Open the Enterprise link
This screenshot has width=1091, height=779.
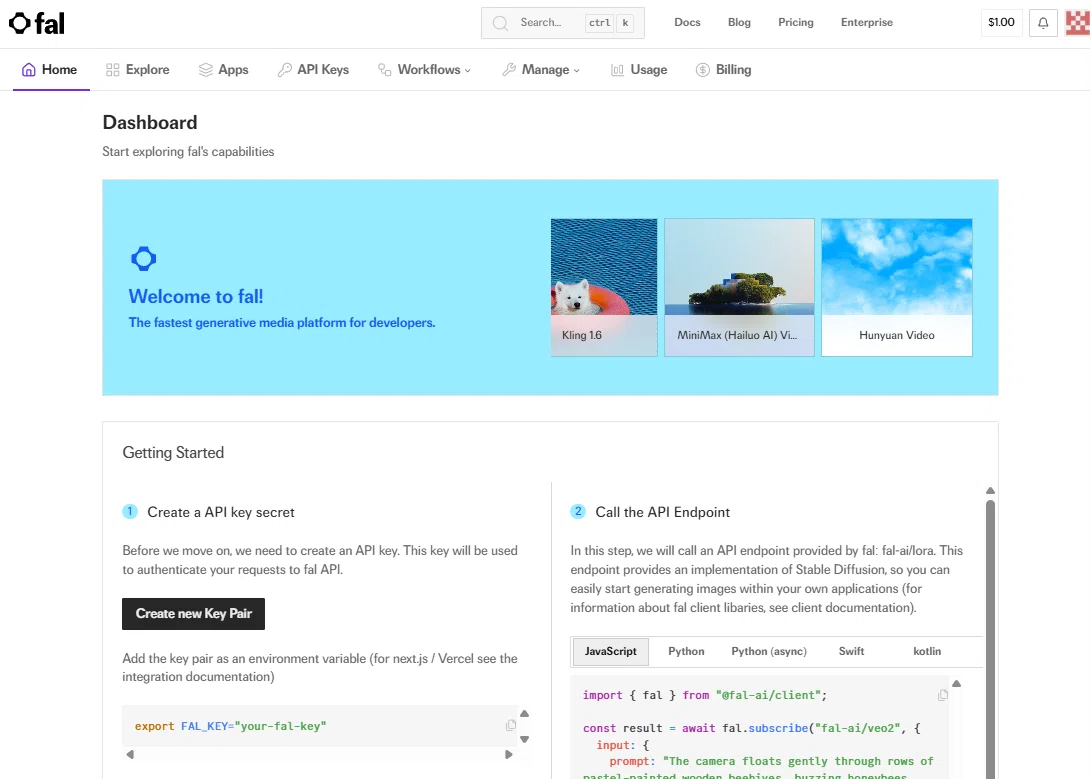click(x=866, y=22)
